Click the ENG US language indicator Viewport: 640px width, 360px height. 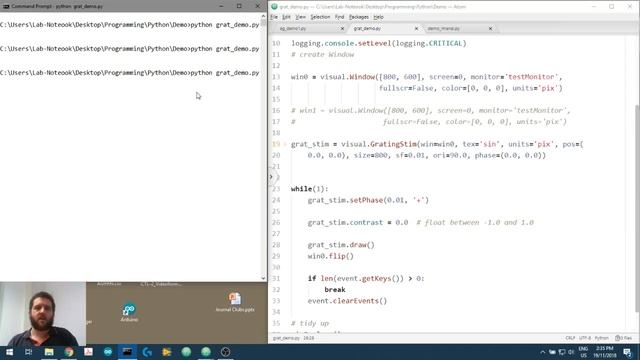click(583, 352)
